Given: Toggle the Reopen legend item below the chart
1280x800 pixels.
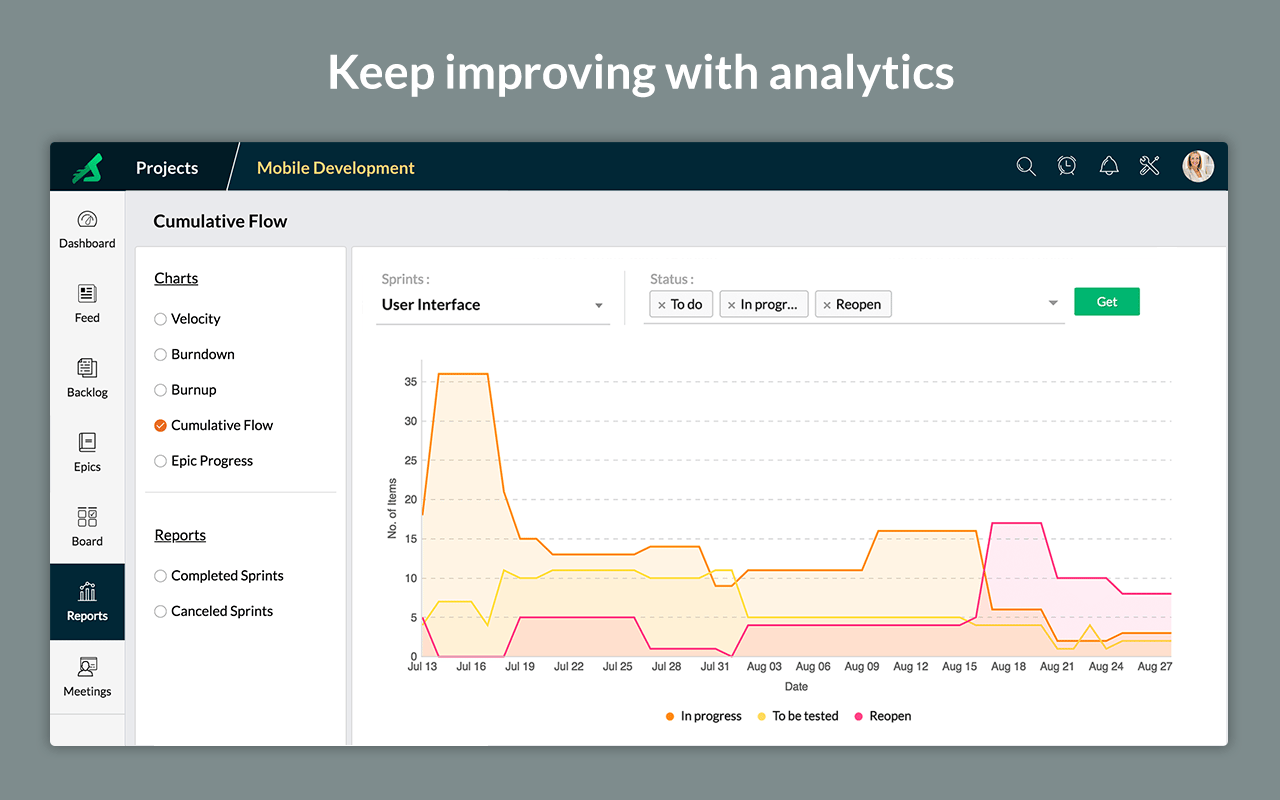Looking at the screenshot, I should tap(883, 716).
